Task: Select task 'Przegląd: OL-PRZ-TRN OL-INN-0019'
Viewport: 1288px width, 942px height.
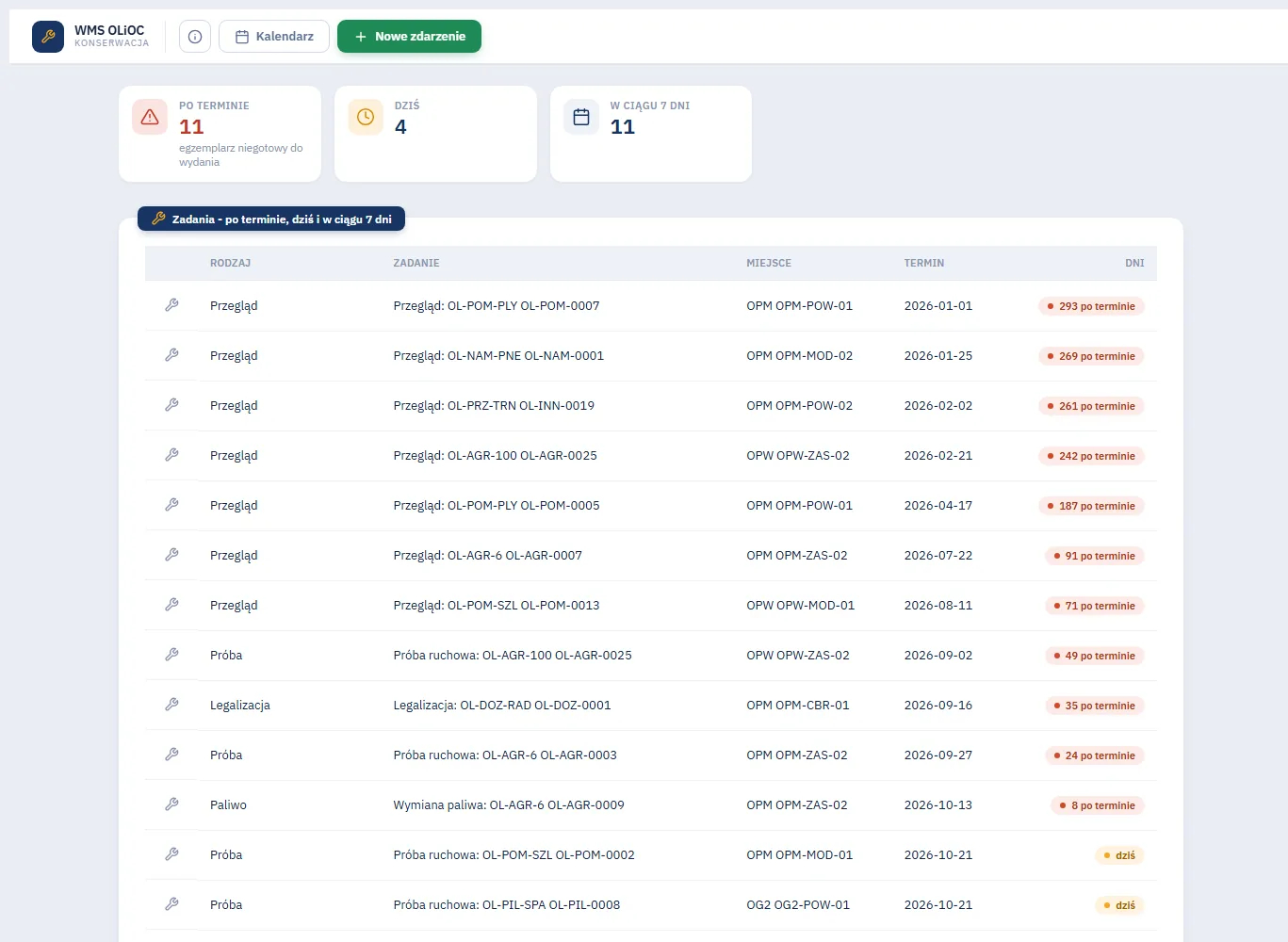Action: 494,406
